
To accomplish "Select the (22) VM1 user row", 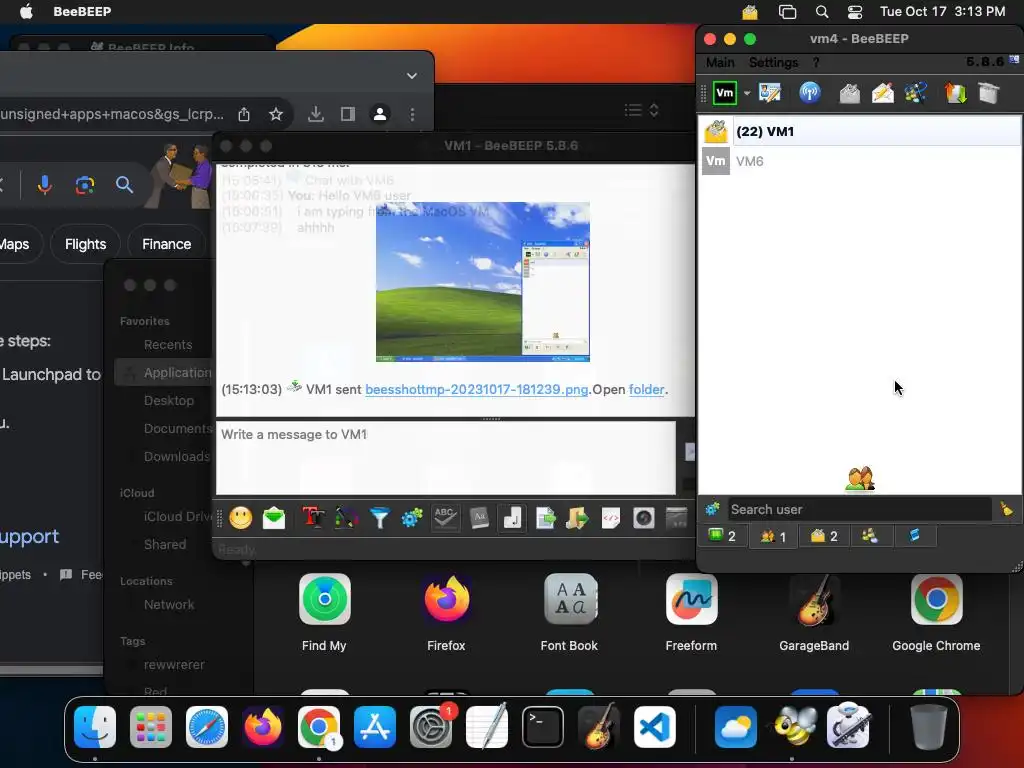I will click(x=860, y=131).
